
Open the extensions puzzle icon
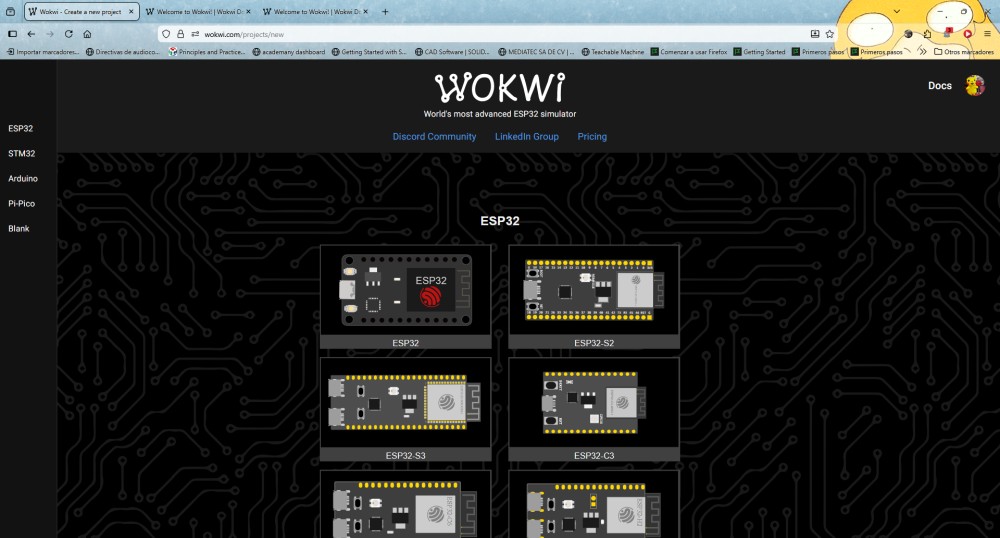(927, 34)
